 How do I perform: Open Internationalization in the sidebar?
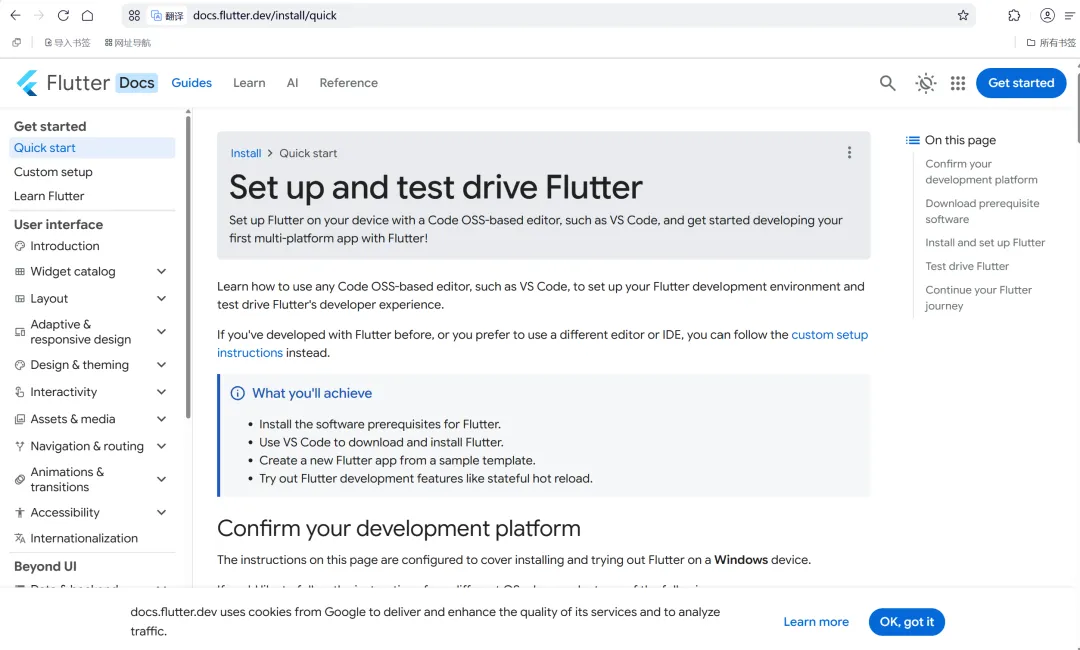pyautogui.click(x=84, y=538)
